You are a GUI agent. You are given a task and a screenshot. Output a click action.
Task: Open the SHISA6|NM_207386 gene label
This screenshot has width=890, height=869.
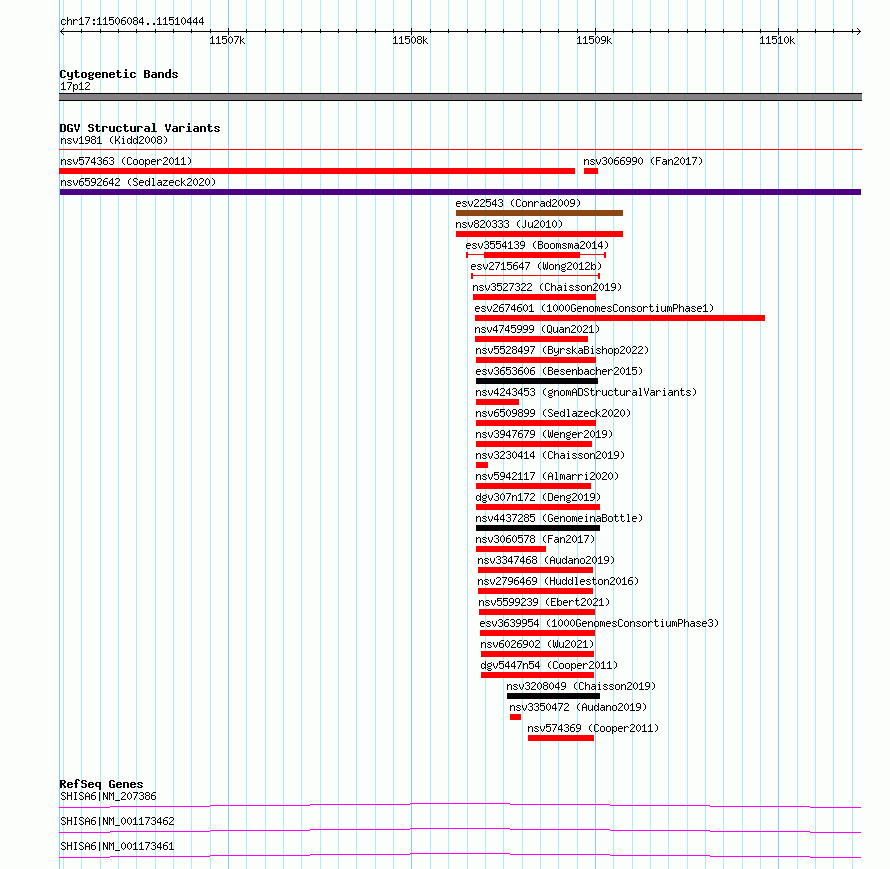(x=108, y=796)
